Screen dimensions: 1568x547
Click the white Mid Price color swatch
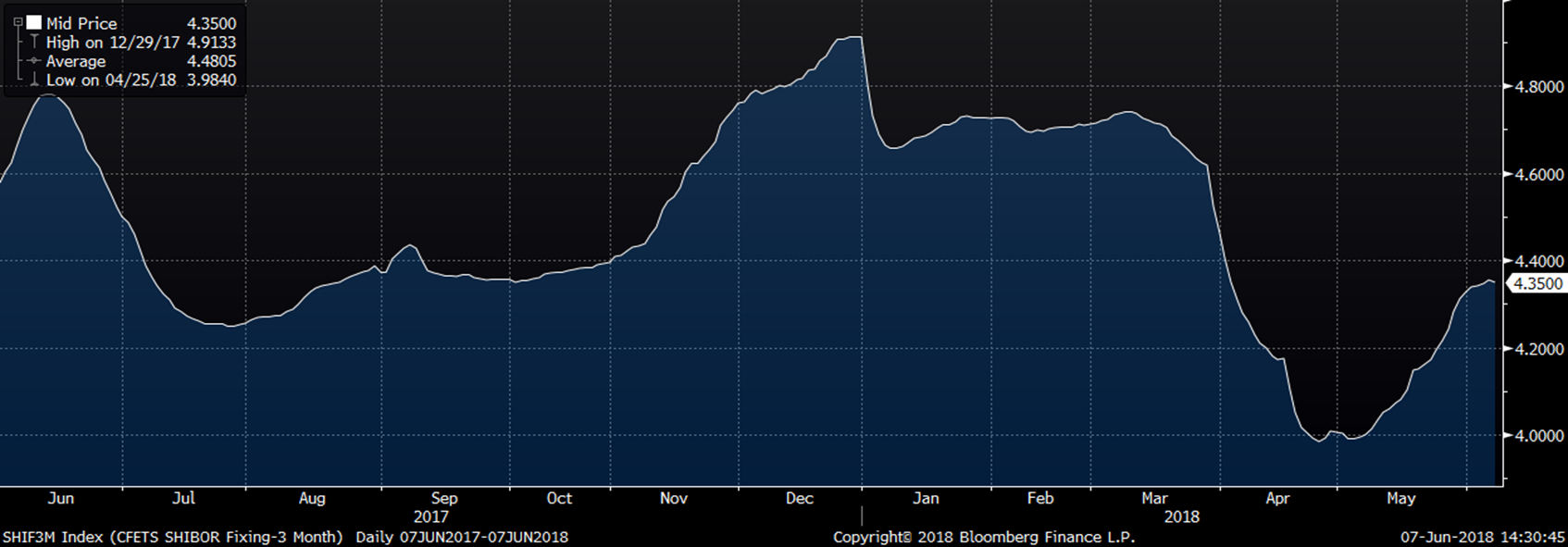pos(34,23)
